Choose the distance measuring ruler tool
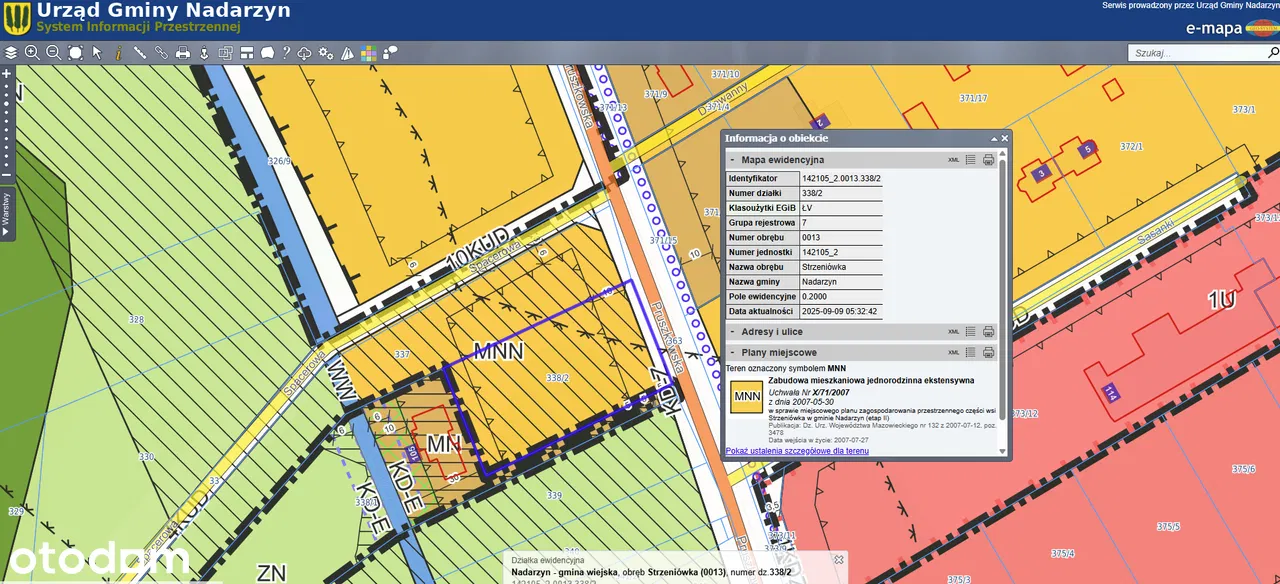 (140, 53)
